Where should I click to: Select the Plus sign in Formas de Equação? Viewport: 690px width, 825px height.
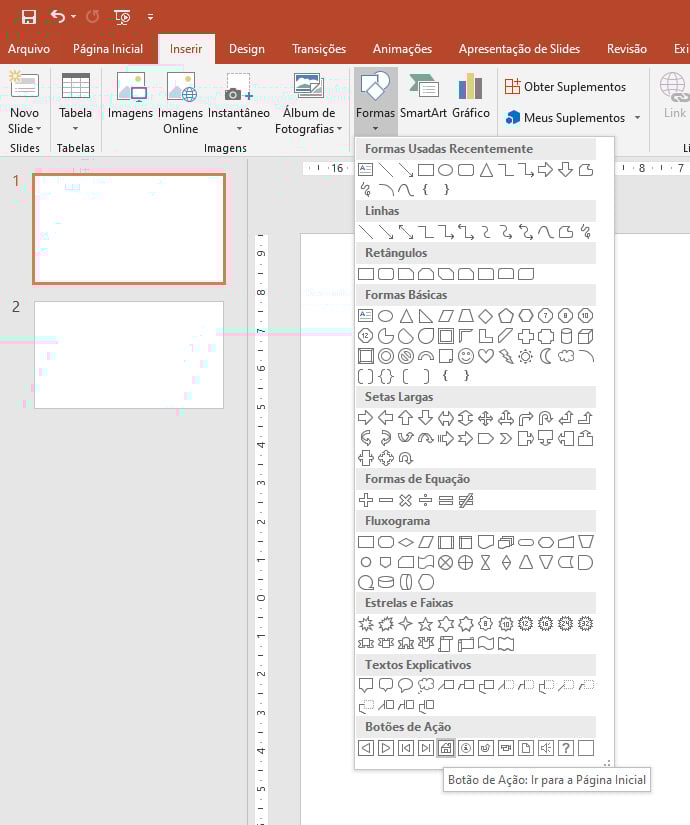pyautogui.click(x=366, y=500)
